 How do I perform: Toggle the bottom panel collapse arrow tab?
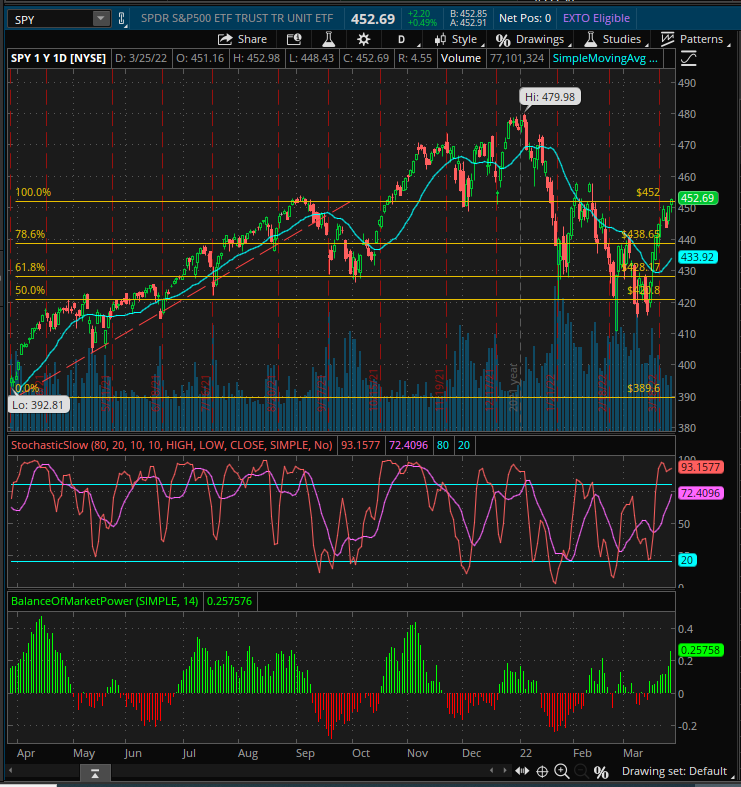click(x=93, y=773)
